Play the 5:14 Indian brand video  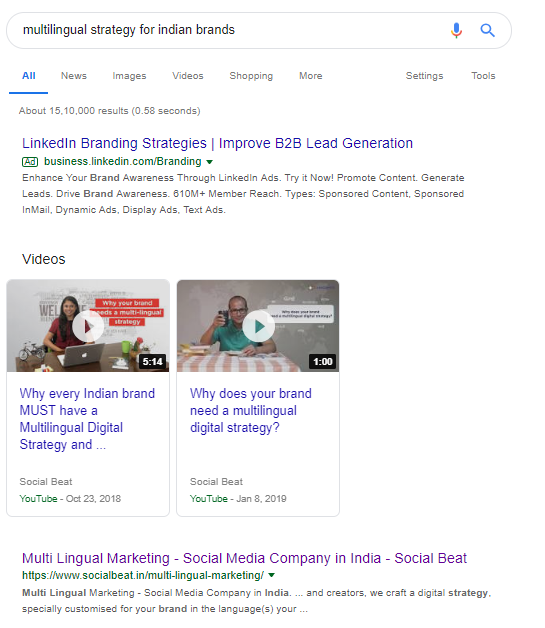pos(88,326)
